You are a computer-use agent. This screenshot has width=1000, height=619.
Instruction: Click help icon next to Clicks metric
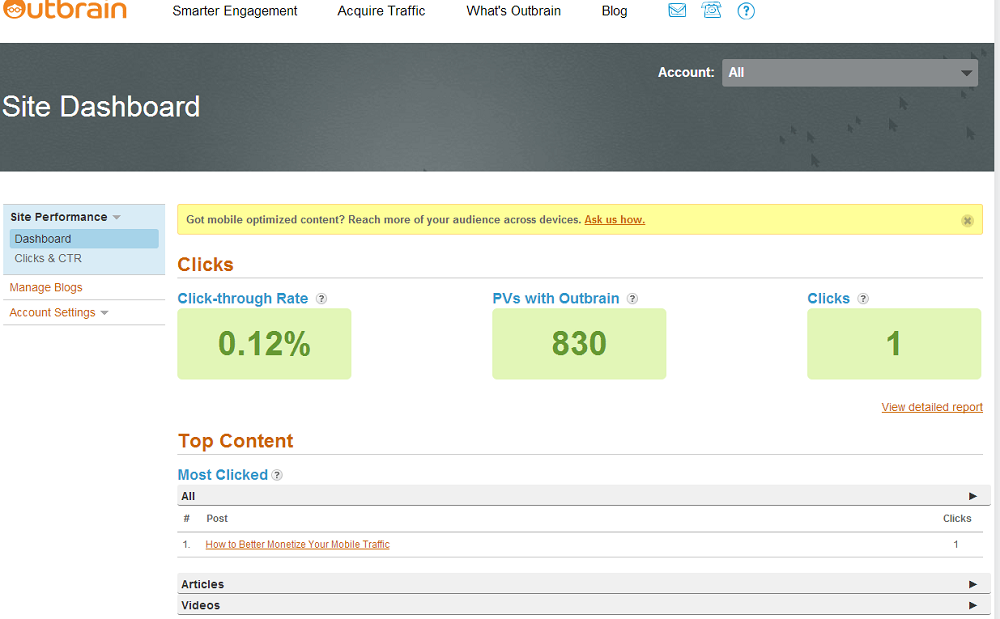click(x=863, y=299)
